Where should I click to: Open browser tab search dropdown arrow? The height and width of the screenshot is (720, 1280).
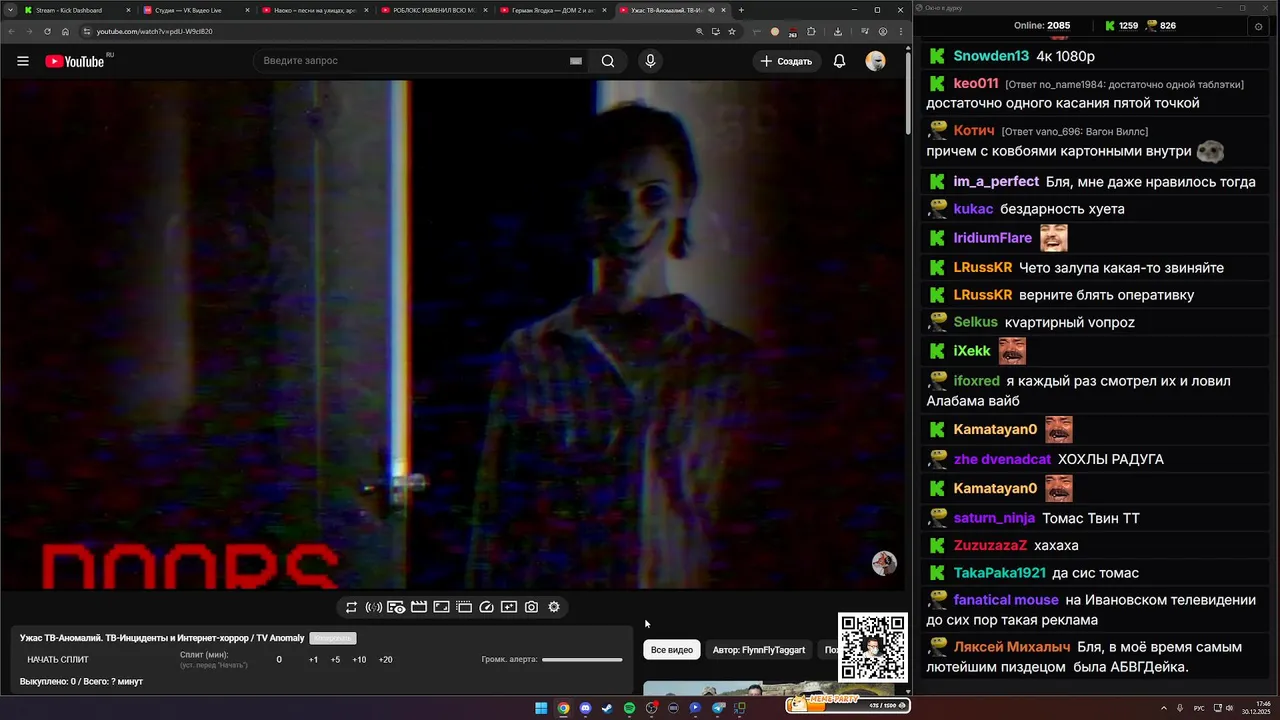pyautogui.click(x=9, y=10)
